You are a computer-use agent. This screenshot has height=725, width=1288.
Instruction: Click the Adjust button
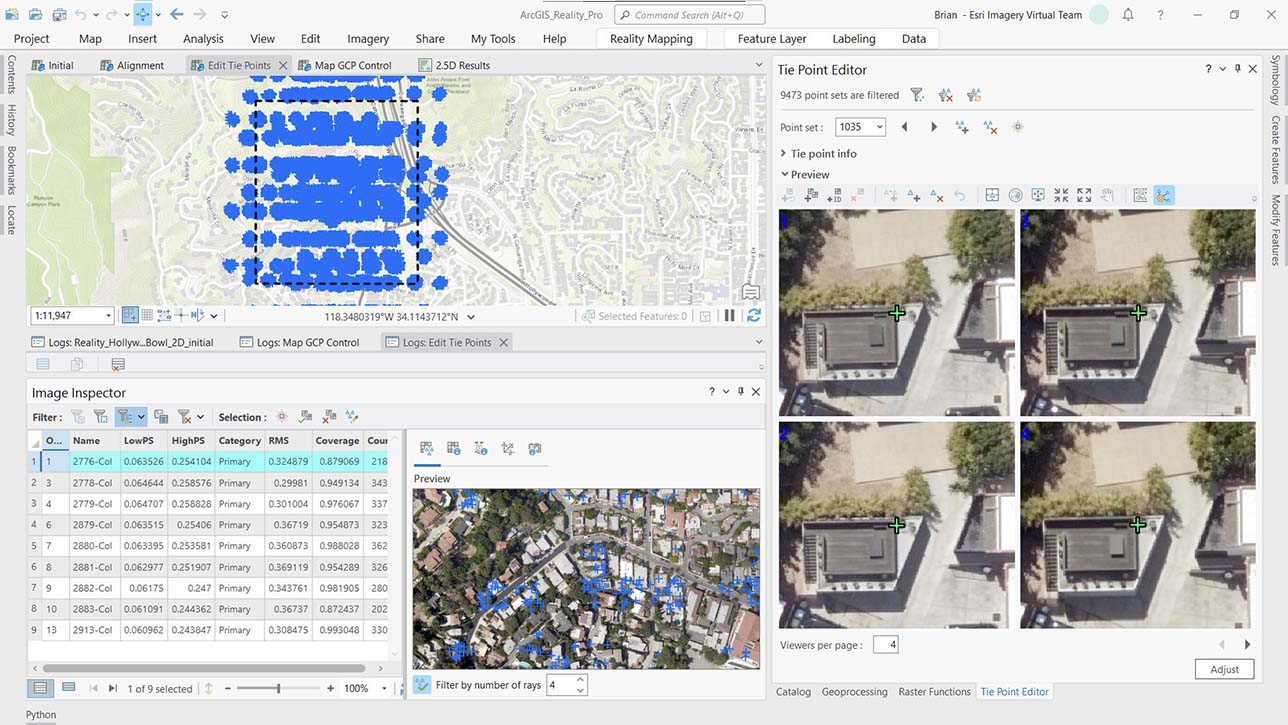1224,668
